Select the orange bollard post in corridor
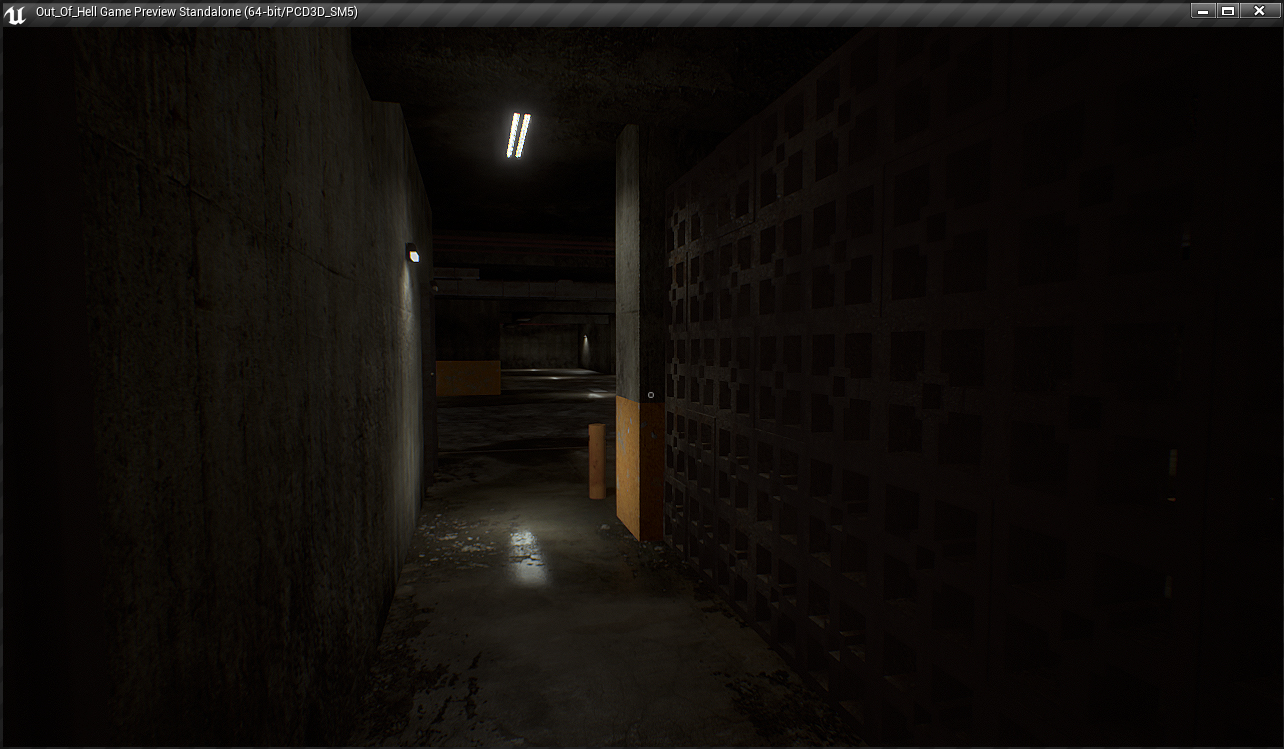This screenshot has height=749, width=1284. 597,460
